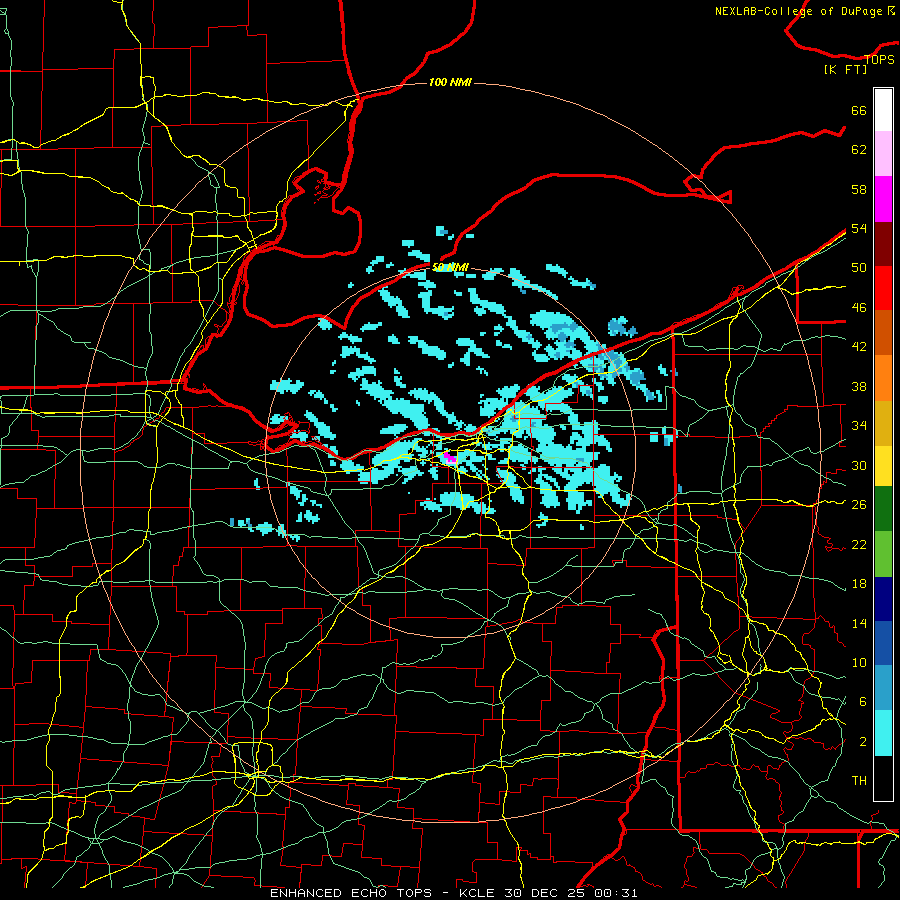This screenshot has width=900, height=900.
Task: Click the bright red legend swatch near 46-50
Action: (883, 288)
